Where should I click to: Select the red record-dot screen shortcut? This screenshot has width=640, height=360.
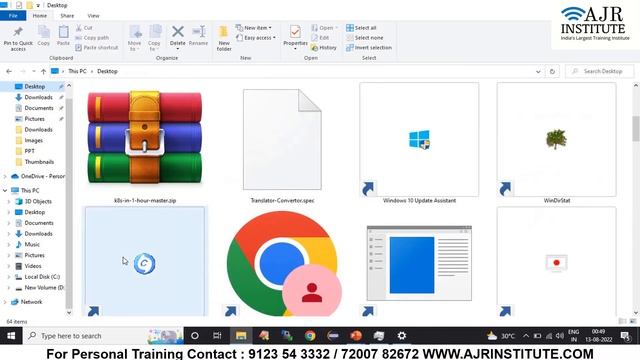tap(556, 262)
